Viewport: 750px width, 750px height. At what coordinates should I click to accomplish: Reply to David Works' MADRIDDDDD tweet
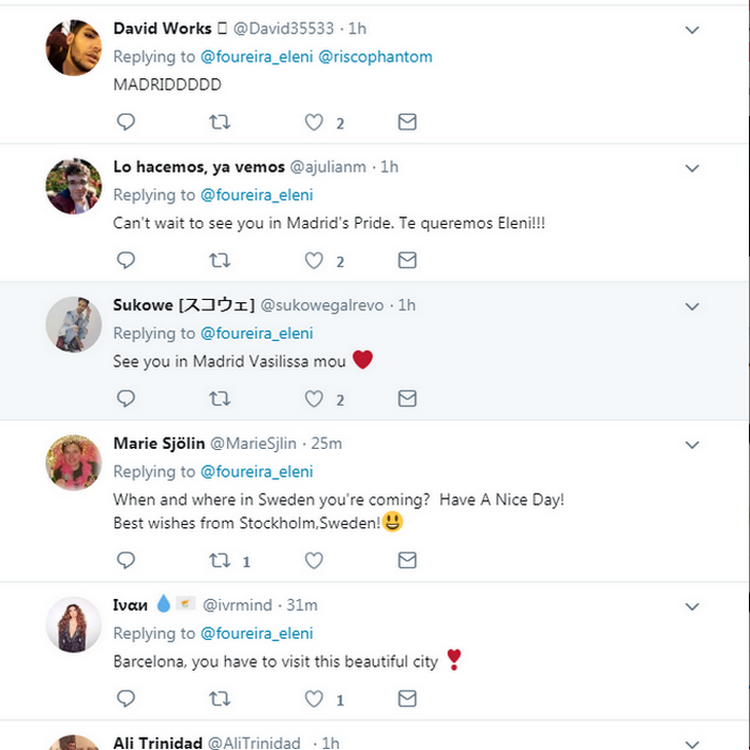126,122
